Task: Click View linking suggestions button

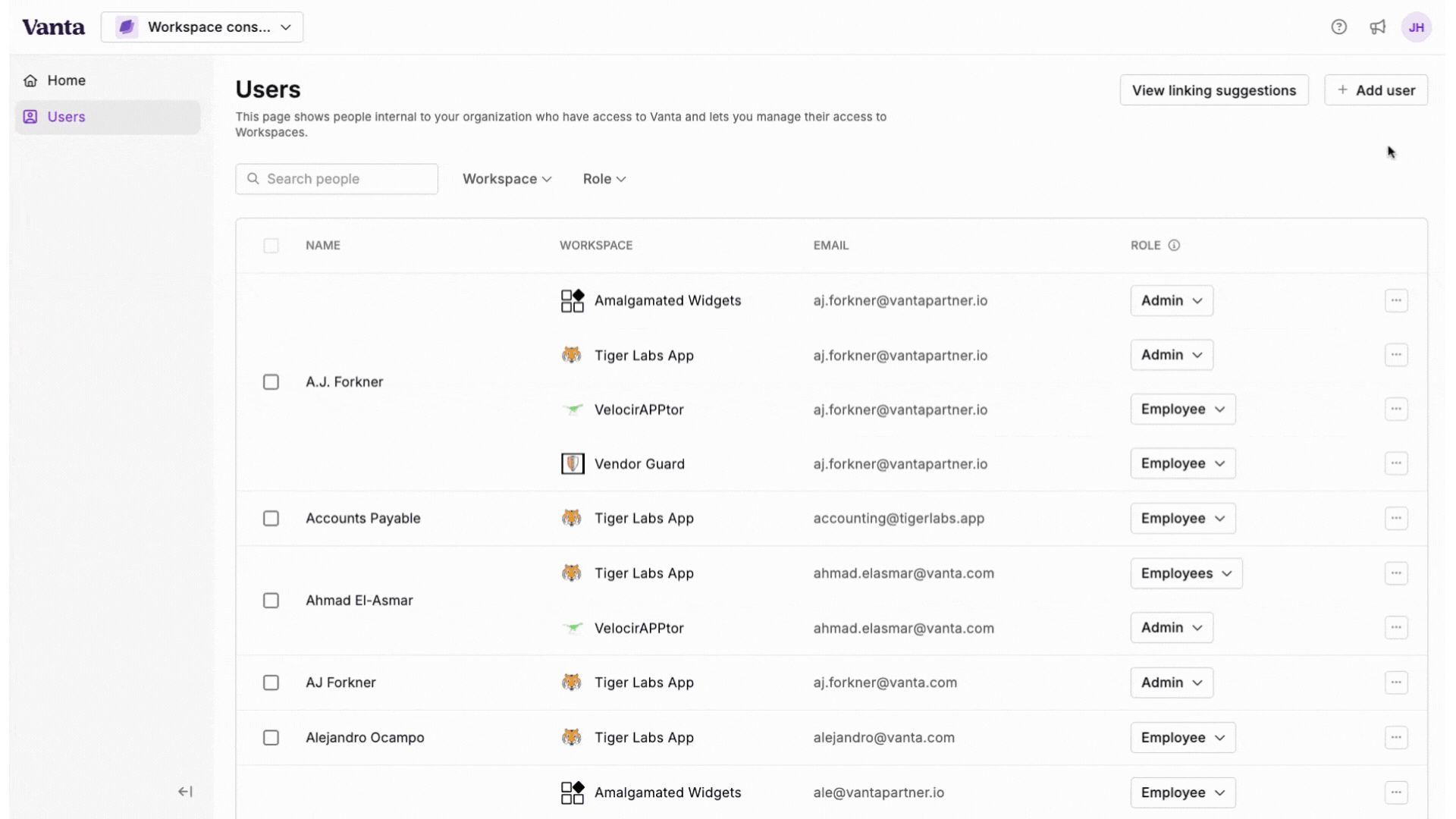Action: pos(1214,90)
